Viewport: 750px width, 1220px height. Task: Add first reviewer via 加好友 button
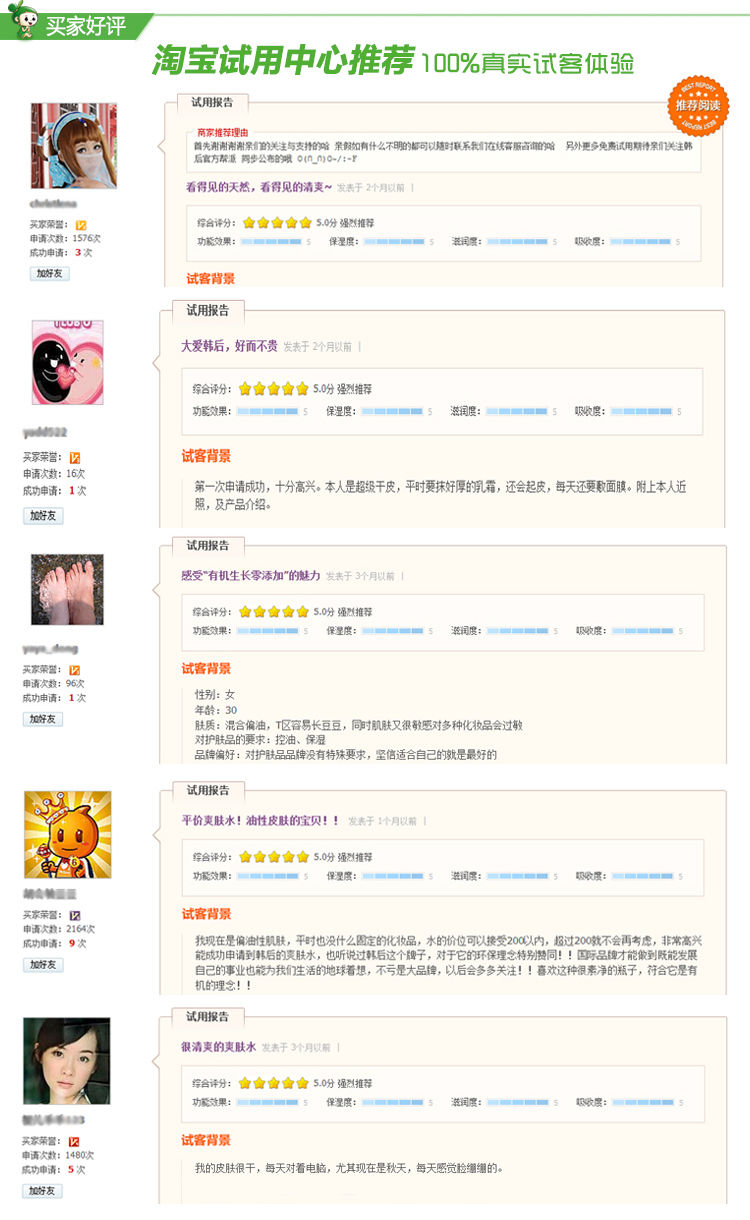(x=49, y=273)
